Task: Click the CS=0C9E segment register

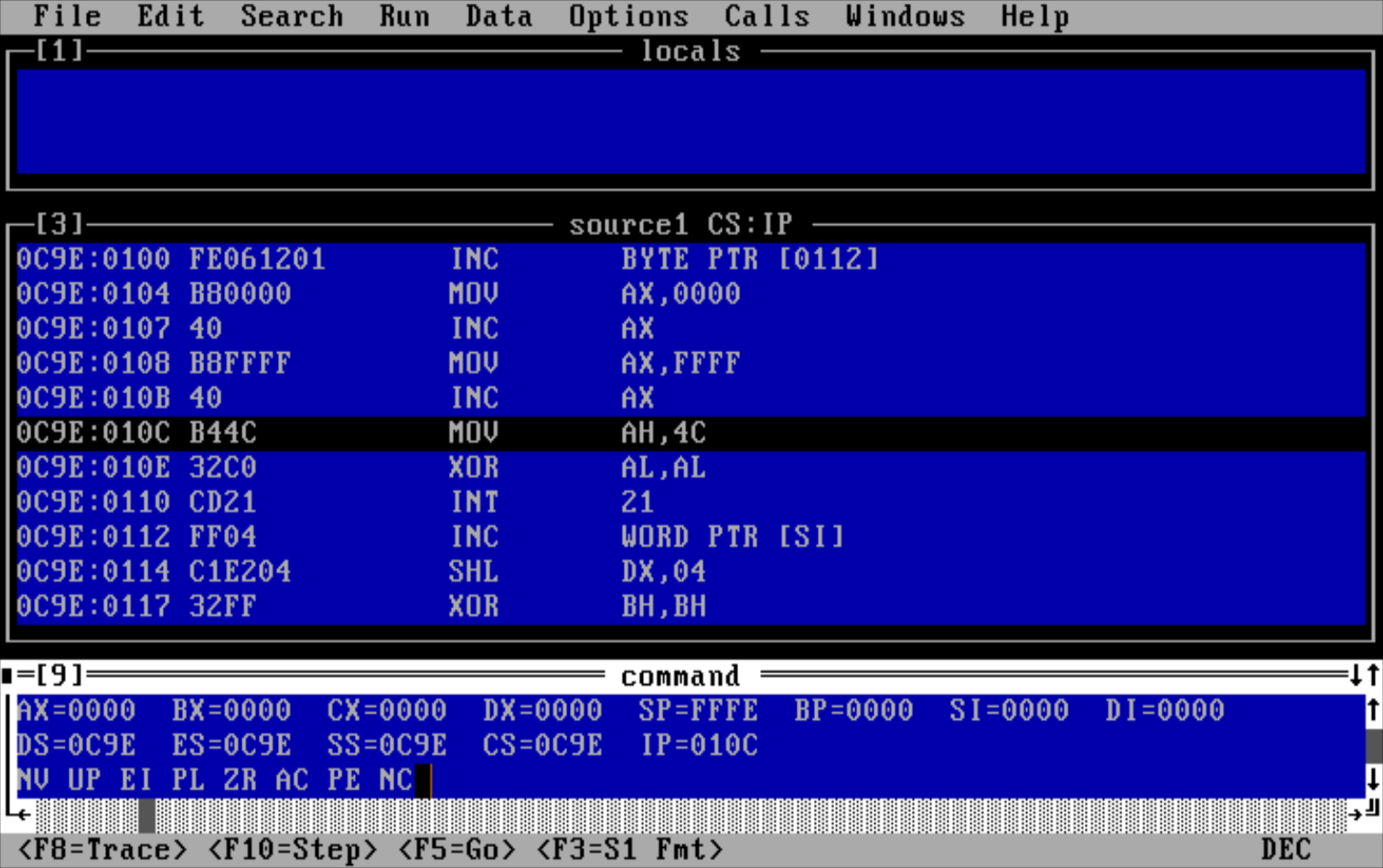Action: pyautogui.click(x=542, y=745)
